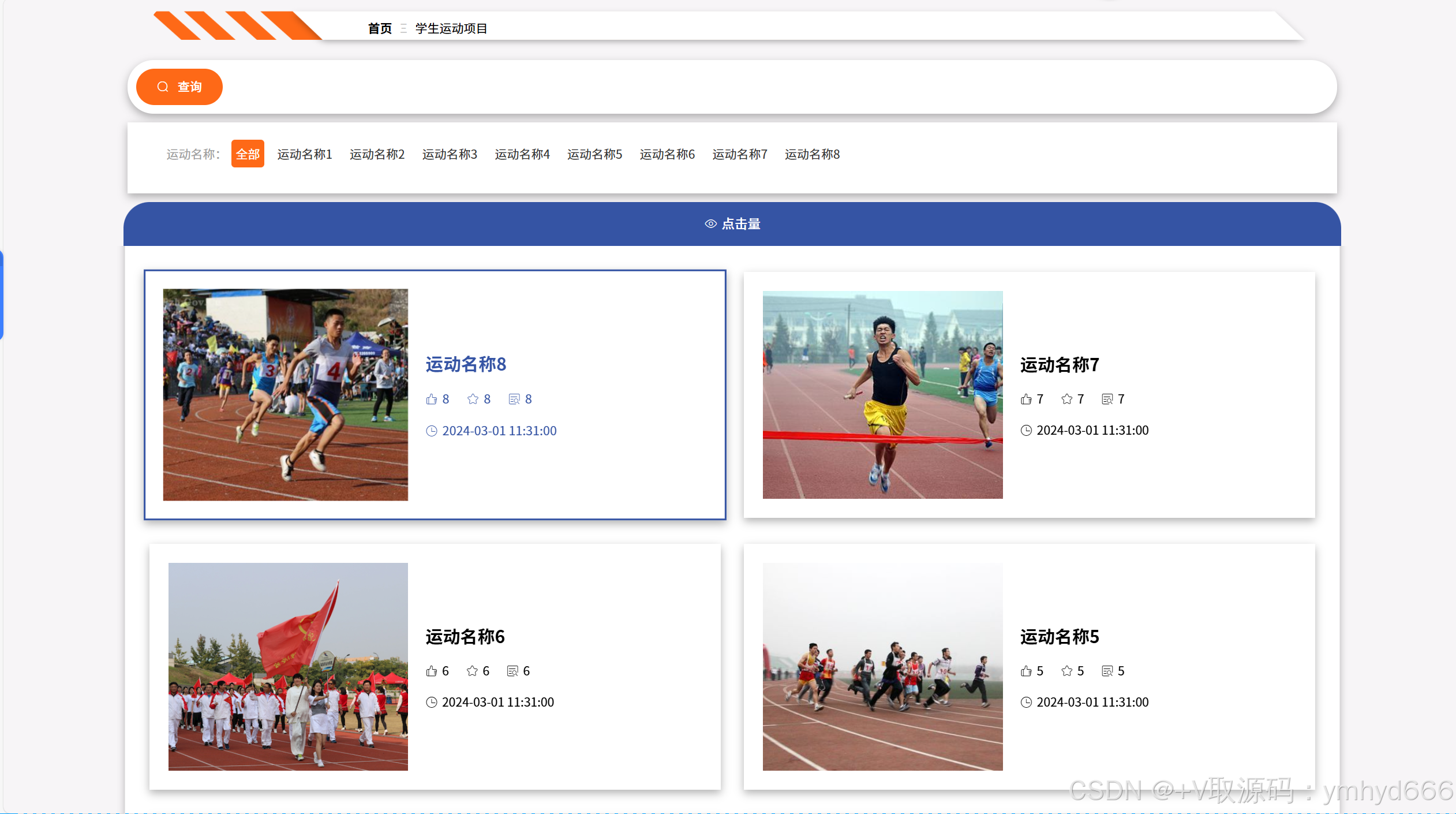Open the red flag parade photo
Image resolution: width=1456 pixels, height=814 pixels.
click(x=288, y=666)
